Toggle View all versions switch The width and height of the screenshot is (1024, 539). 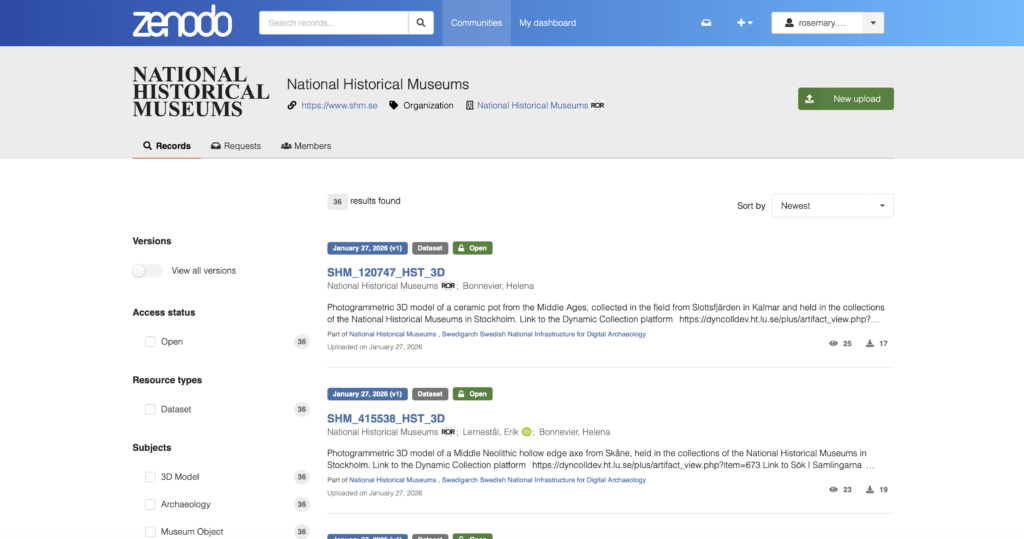[147, 270]
